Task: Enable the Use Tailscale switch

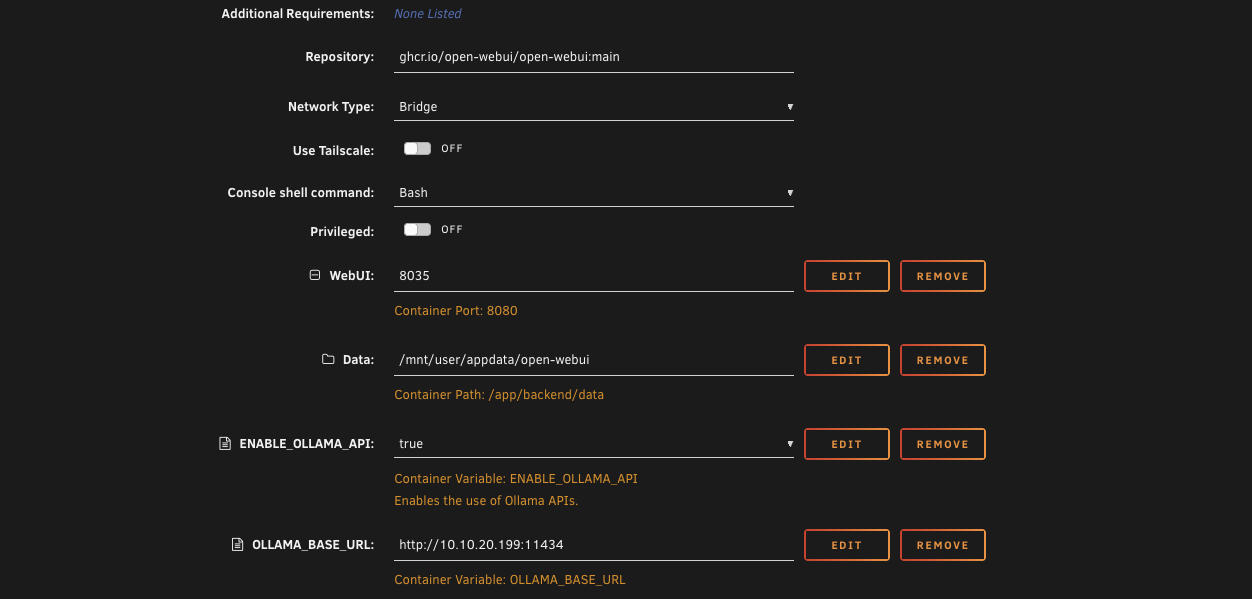Action: (x=417, y=149)
